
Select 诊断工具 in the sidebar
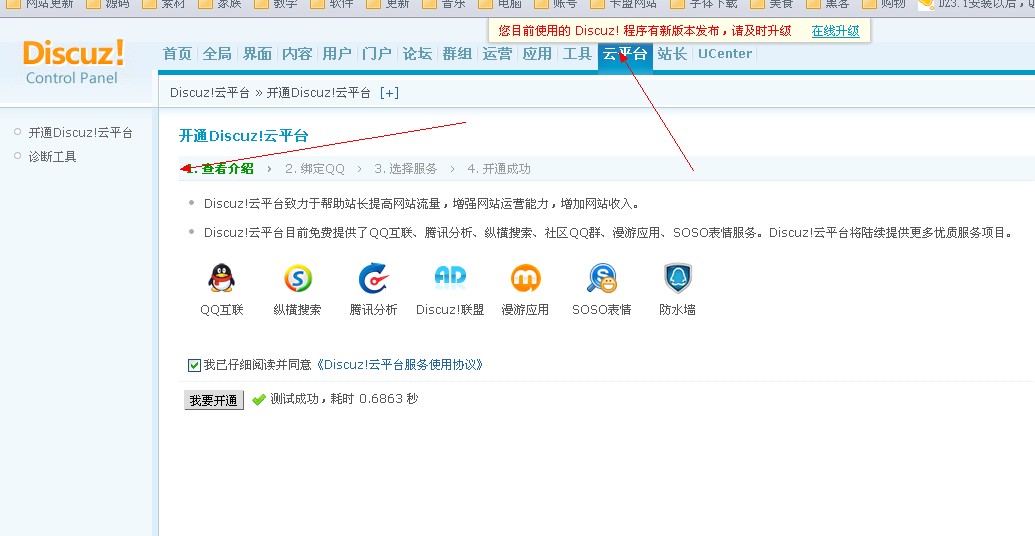pos(53,157)
